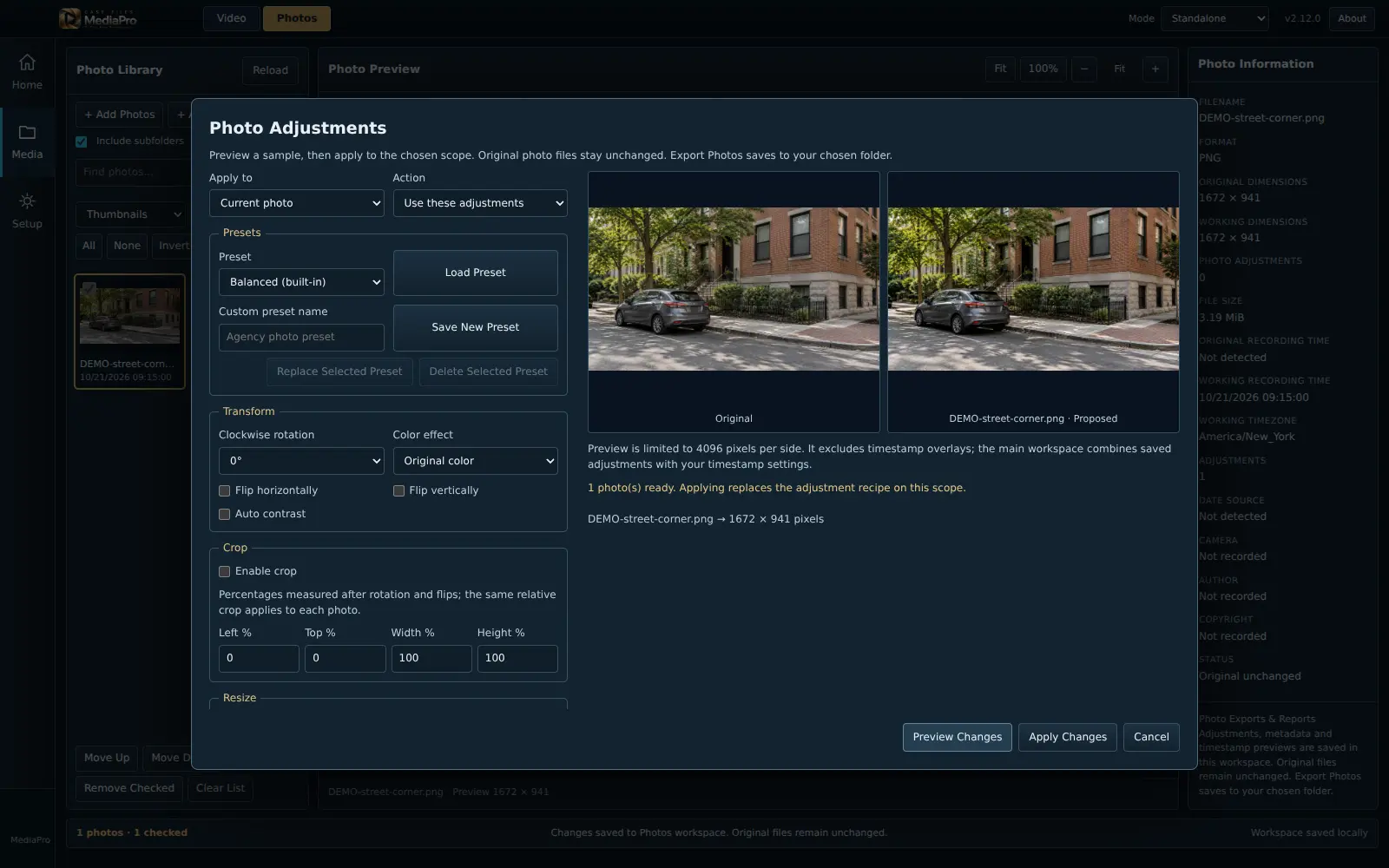Screen dimensions: 1389x868
Task: Click Apply Changes button
Action: [x=1068, y=737]
